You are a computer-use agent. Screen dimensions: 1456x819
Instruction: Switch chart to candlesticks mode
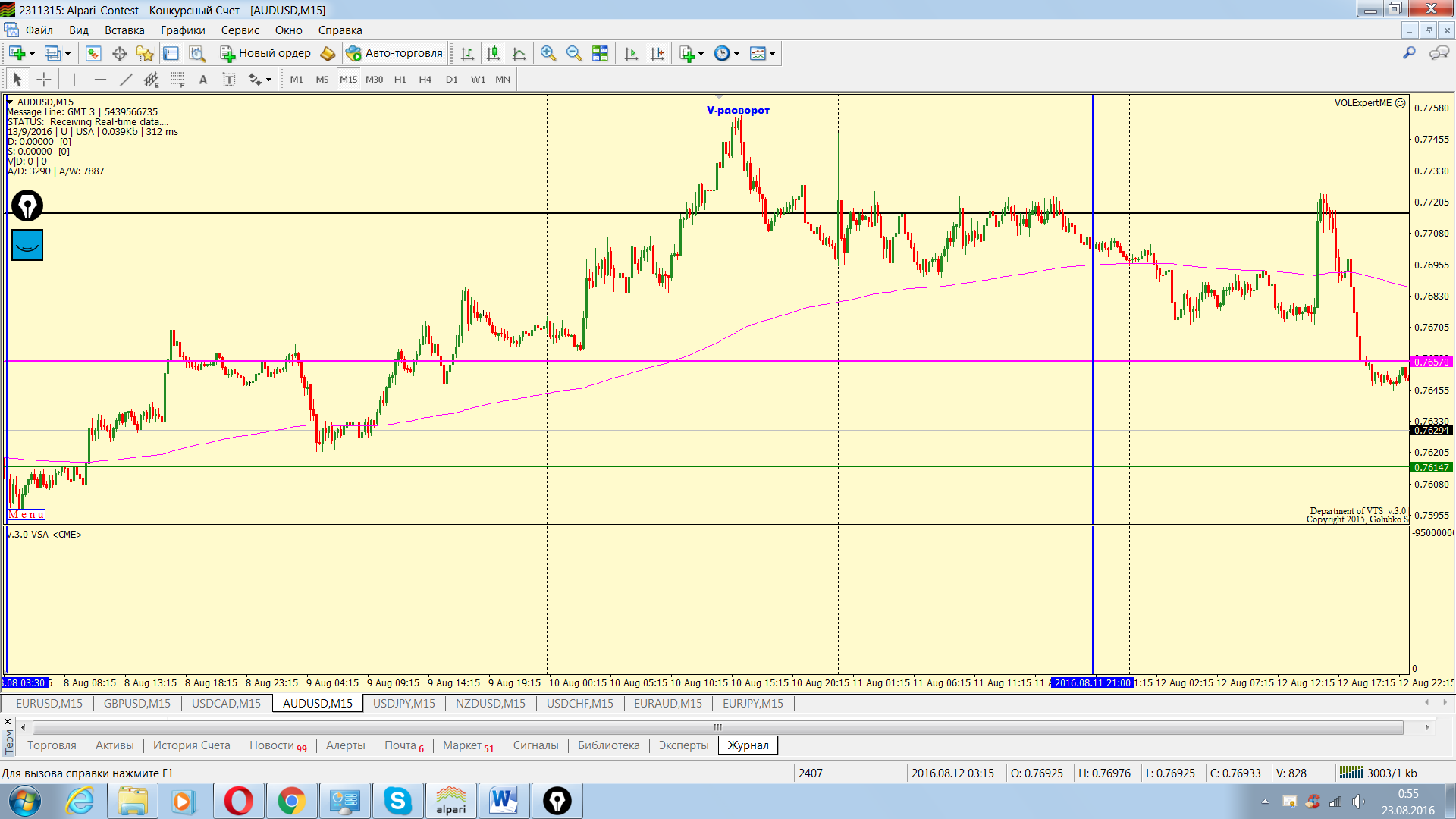click(x=493, y=54)
